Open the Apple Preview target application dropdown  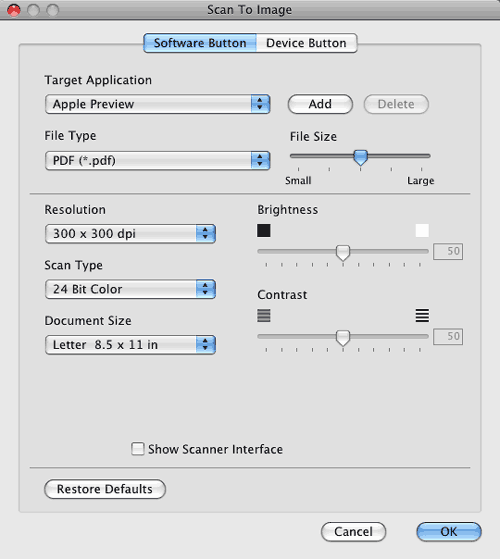pyautogui.click(x=158, y=104)
